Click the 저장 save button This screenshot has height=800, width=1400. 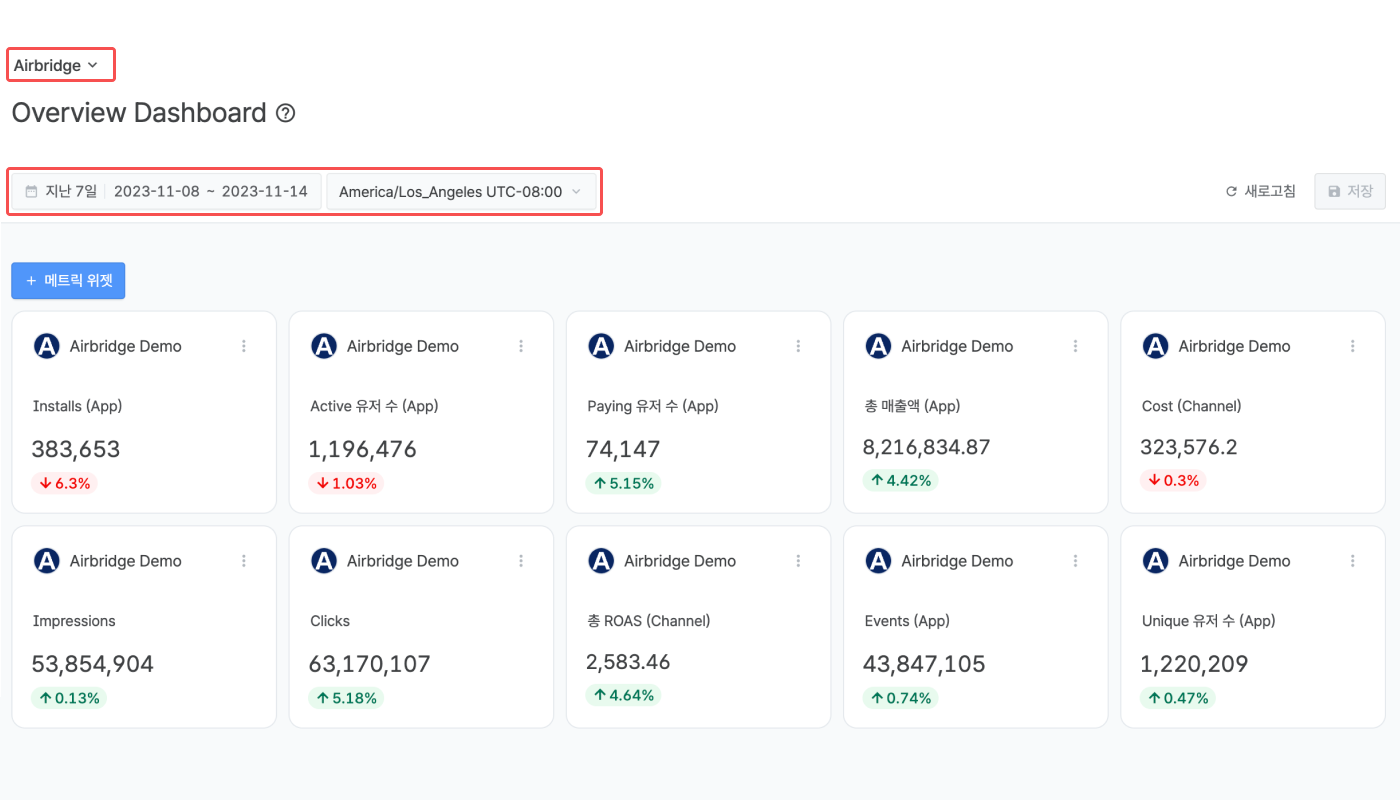pos(1350,191)
